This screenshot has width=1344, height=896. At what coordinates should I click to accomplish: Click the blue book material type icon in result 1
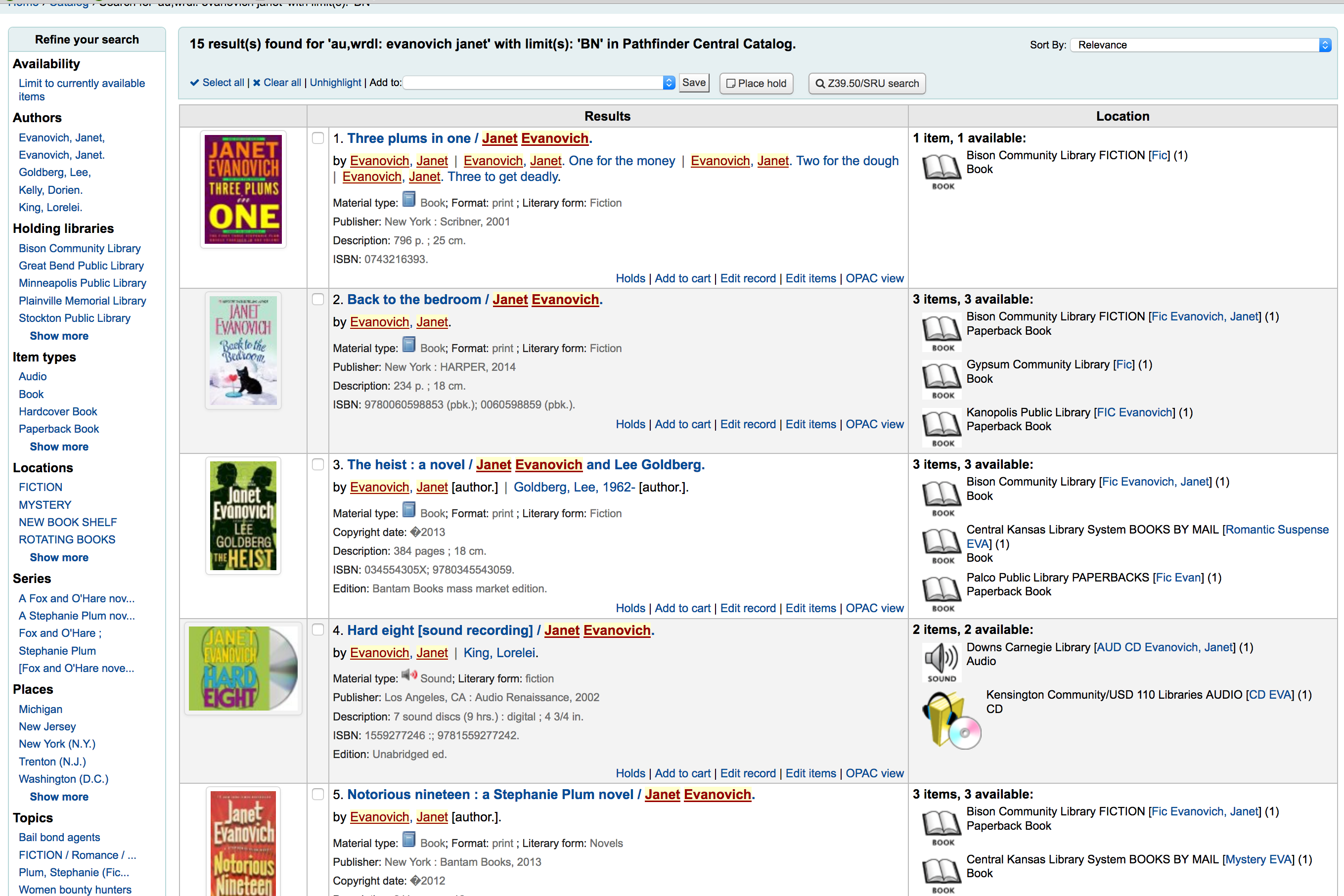408,200
